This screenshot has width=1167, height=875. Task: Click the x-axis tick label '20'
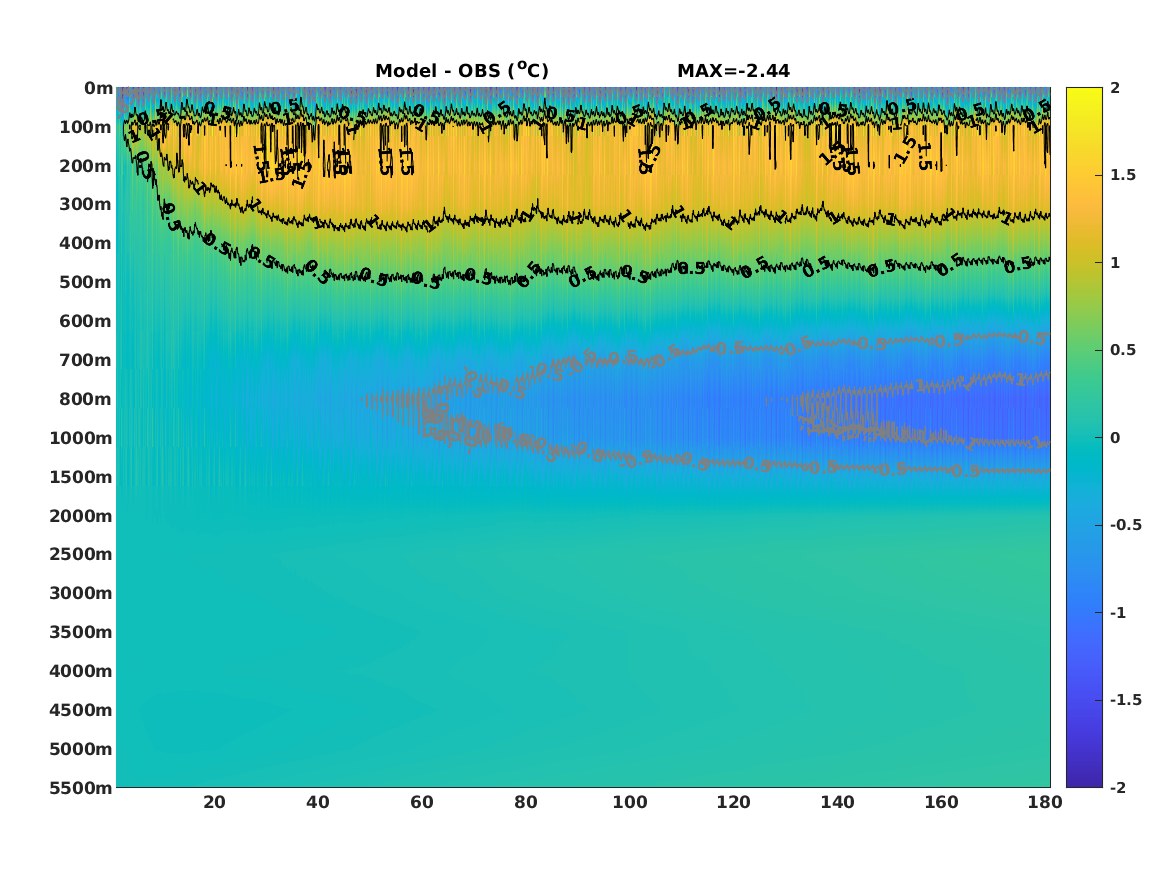click(x=214, y=802)
